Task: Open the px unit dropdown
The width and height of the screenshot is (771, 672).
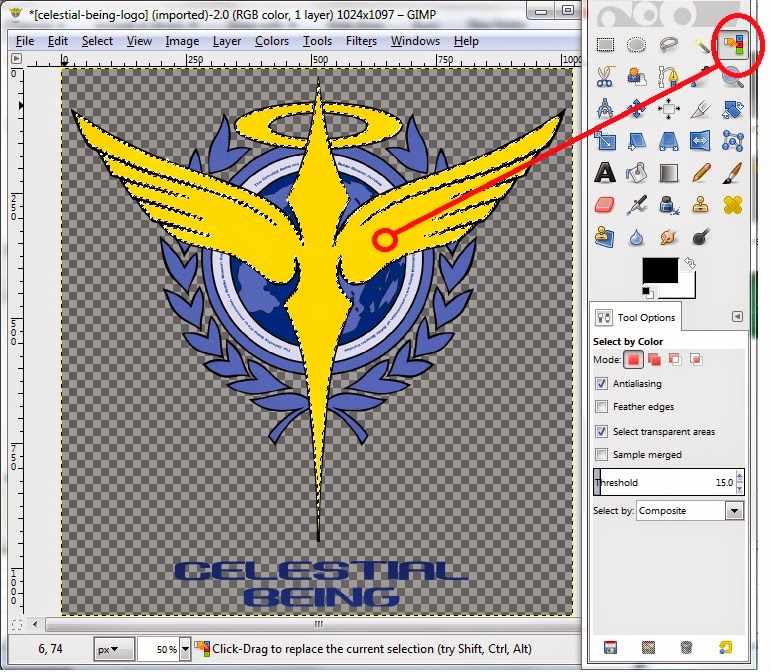Action: pyautogui.click(x=114, y=649)
